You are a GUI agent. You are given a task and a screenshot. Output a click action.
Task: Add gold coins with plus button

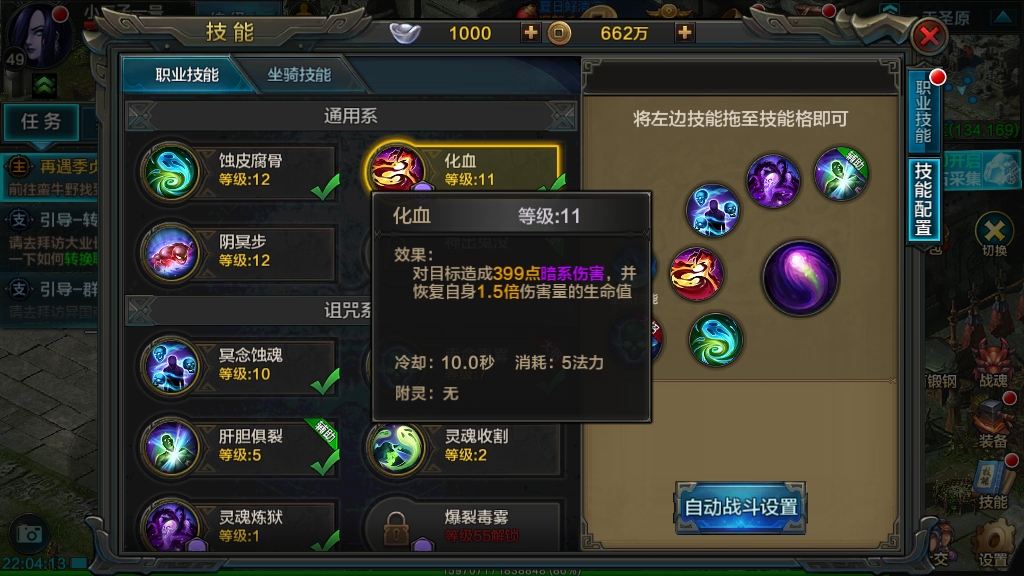click(684, 32)
